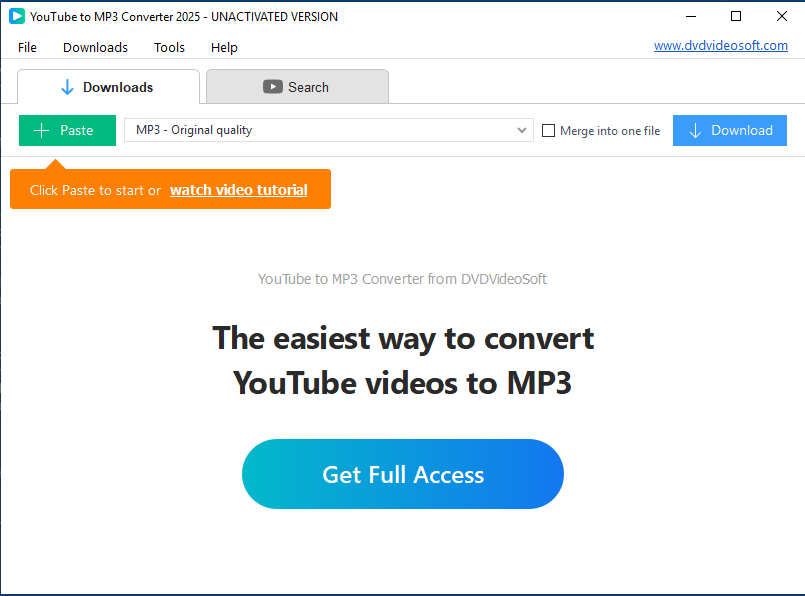This screenshot has width=805, height=596.
Task: Click the blue arrow icon on Downloads tab
Action: pos(67,87)
